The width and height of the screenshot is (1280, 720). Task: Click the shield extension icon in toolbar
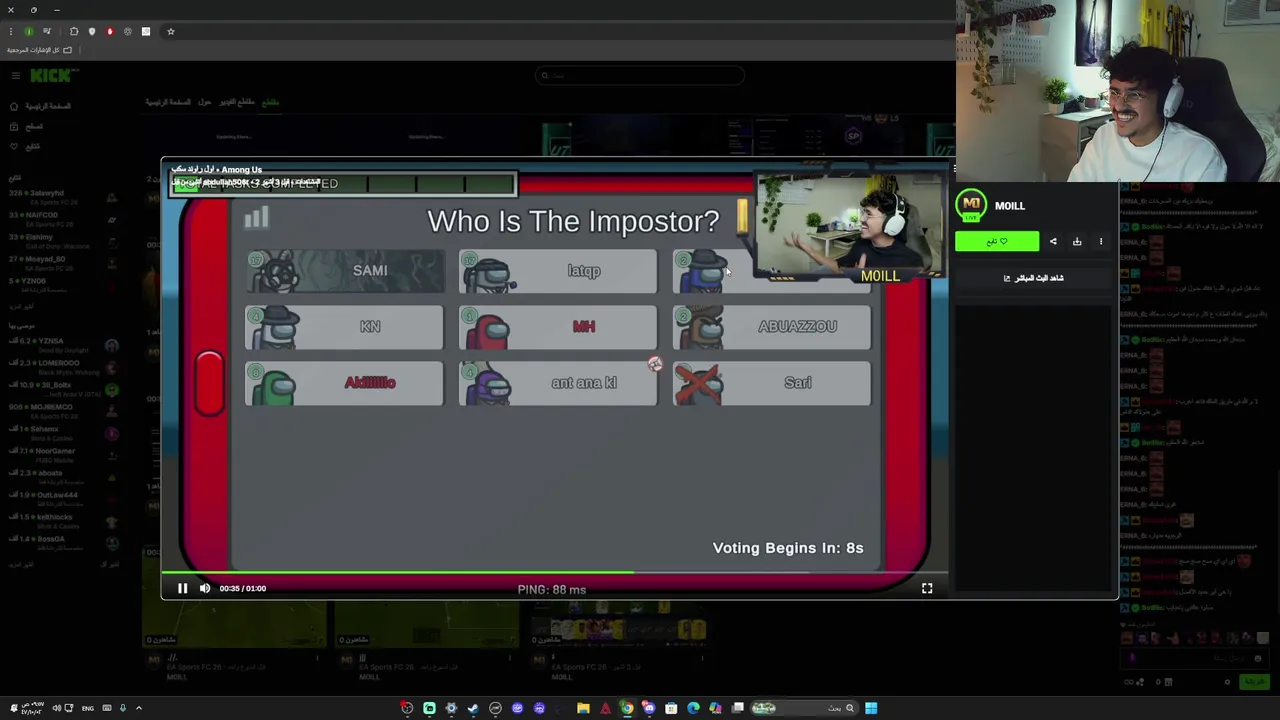pos(92,31)
